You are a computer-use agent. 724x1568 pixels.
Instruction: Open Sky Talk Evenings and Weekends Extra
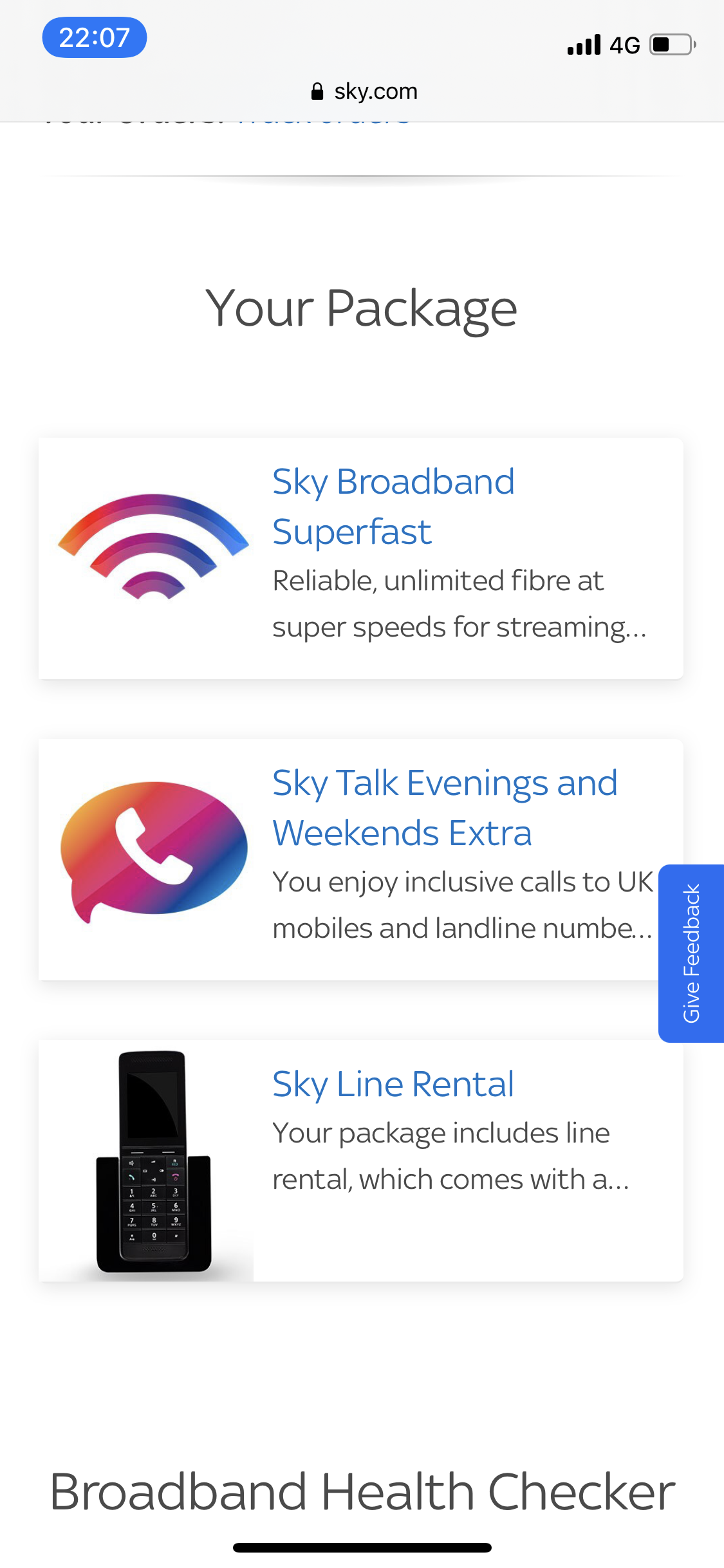point(445,808)
